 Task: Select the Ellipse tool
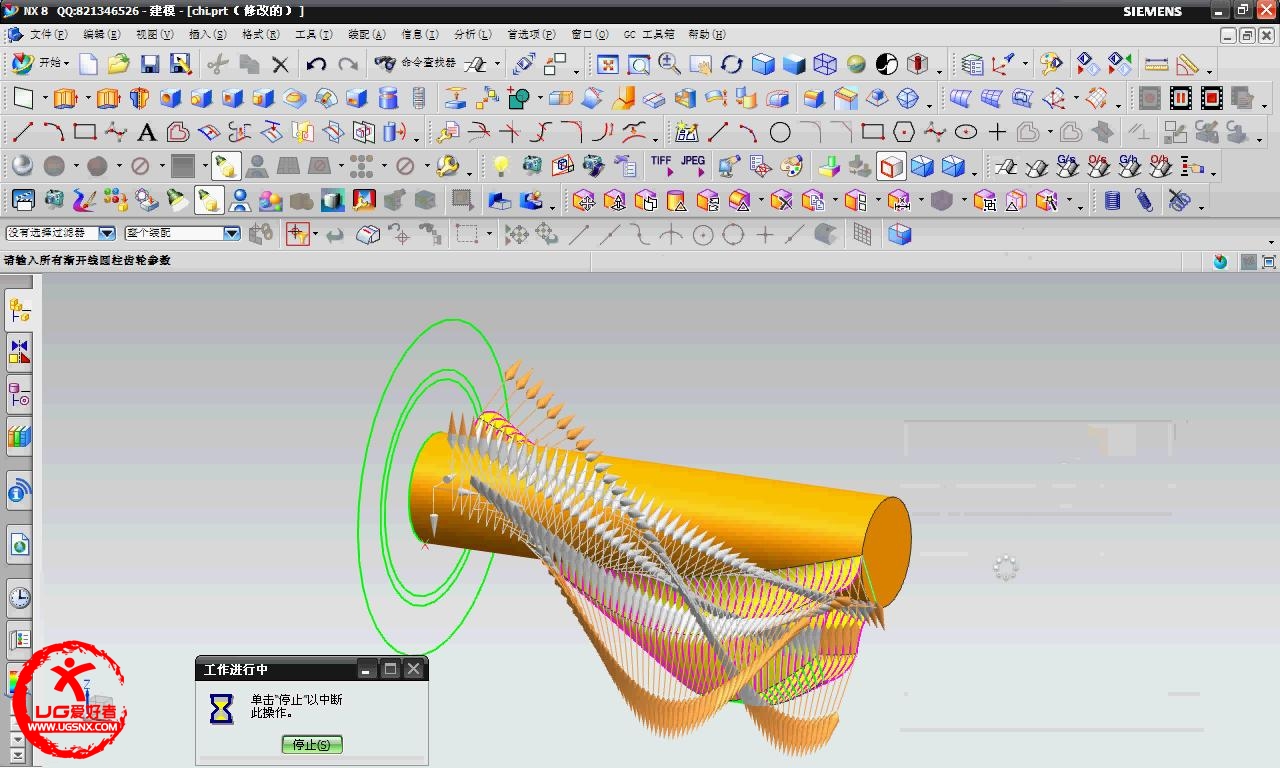click(x=966, y=132)
